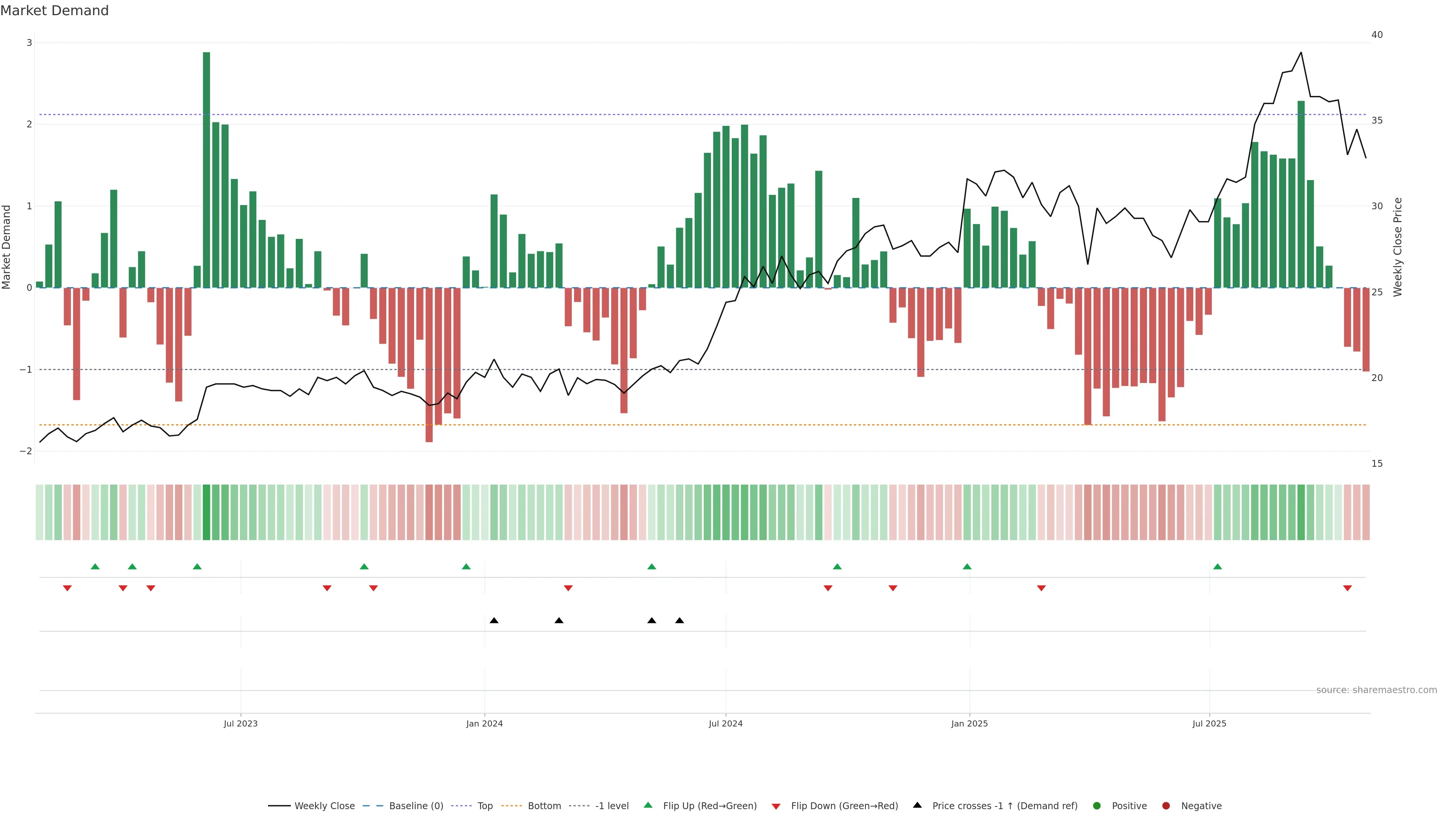Toggle the Top dotted line legend entry

(485, 806)
